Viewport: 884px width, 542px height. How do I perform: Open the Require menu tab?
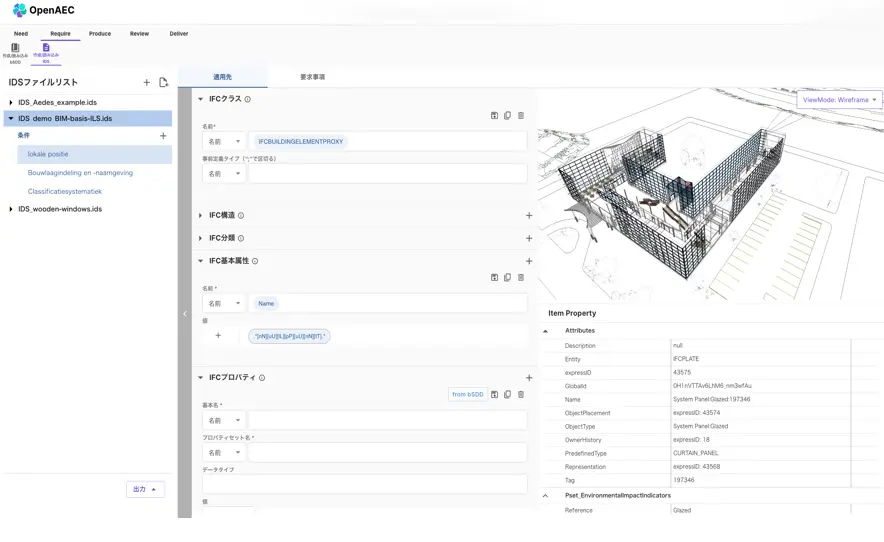[60, 34]
